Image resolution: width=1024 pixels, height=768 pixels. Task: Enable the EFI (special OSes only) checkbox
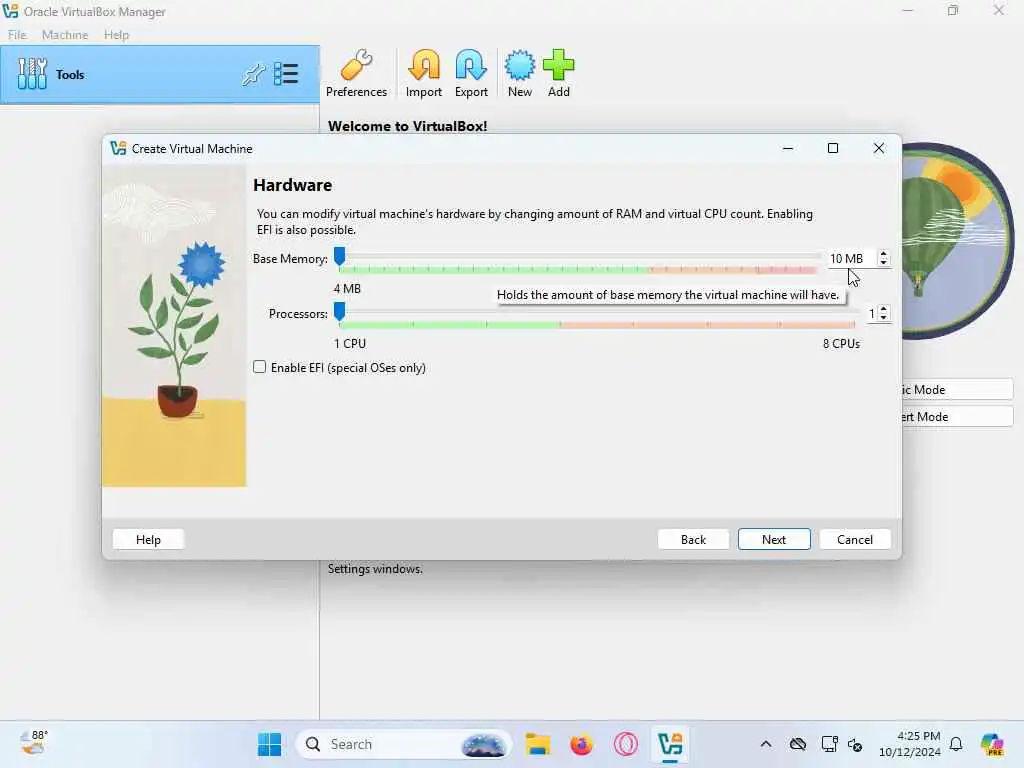tap(259, 367)
